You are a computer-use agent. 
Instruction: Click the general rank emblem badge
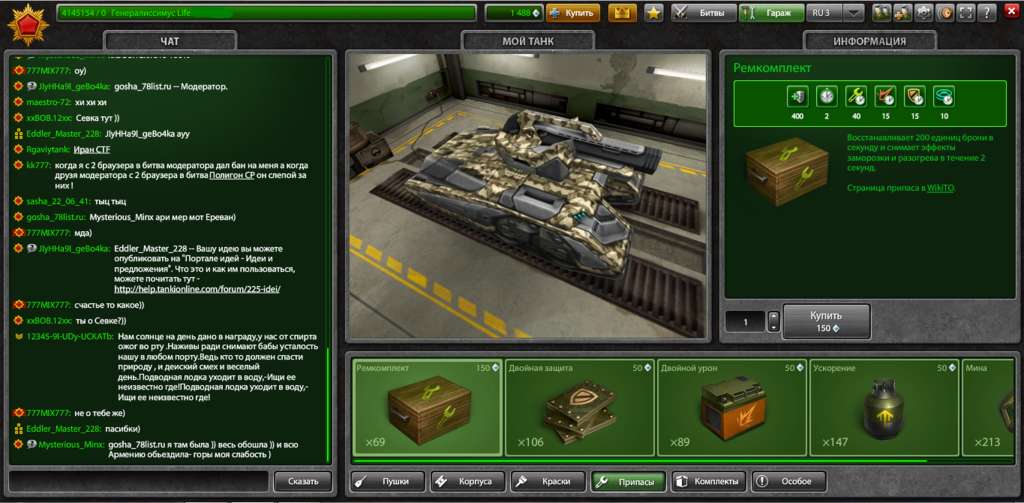pyautogui.click(x=27, y=24)
